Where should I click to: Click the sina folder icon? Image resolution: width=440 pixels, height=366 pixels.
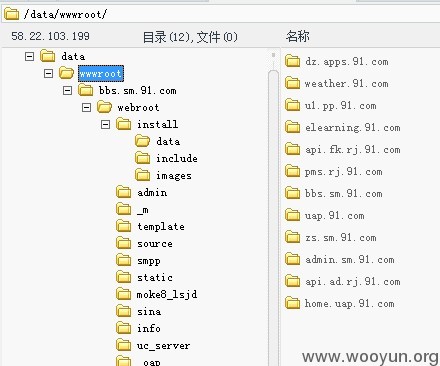124,311
